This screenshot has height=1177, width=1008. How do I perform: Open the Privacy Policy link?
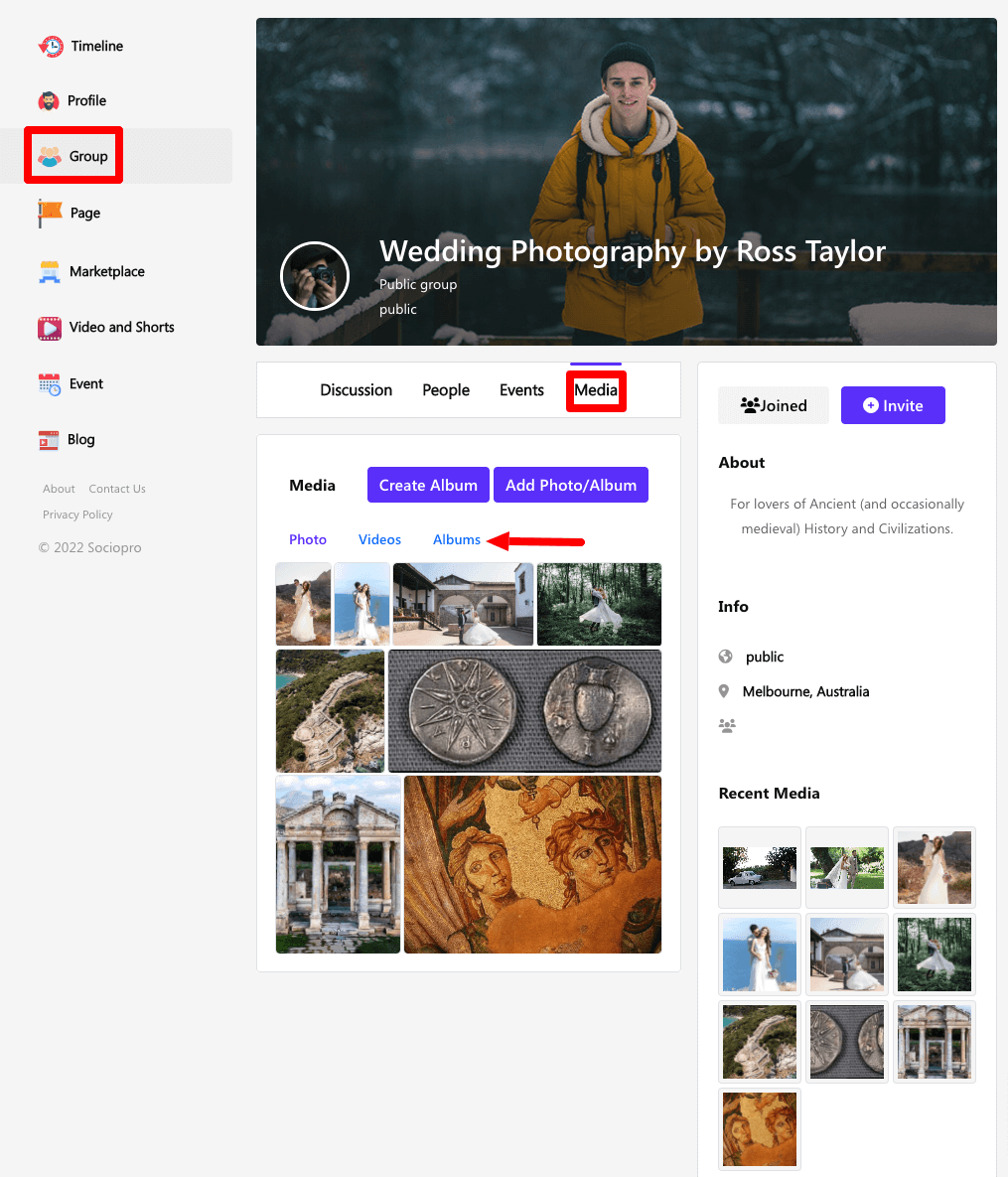pyautogui.click(x=77, y=515)
